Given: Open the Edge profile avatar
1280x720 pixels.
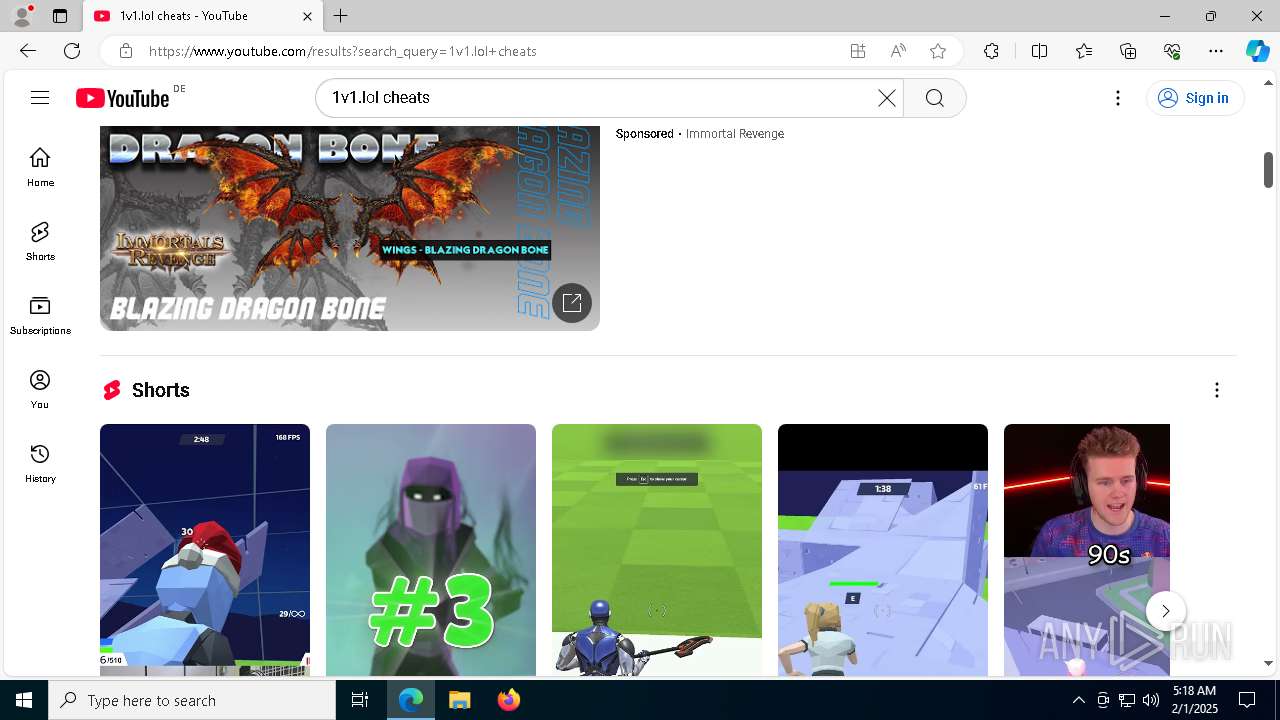Looking at the screenshot, I should [x=22, y=16].
